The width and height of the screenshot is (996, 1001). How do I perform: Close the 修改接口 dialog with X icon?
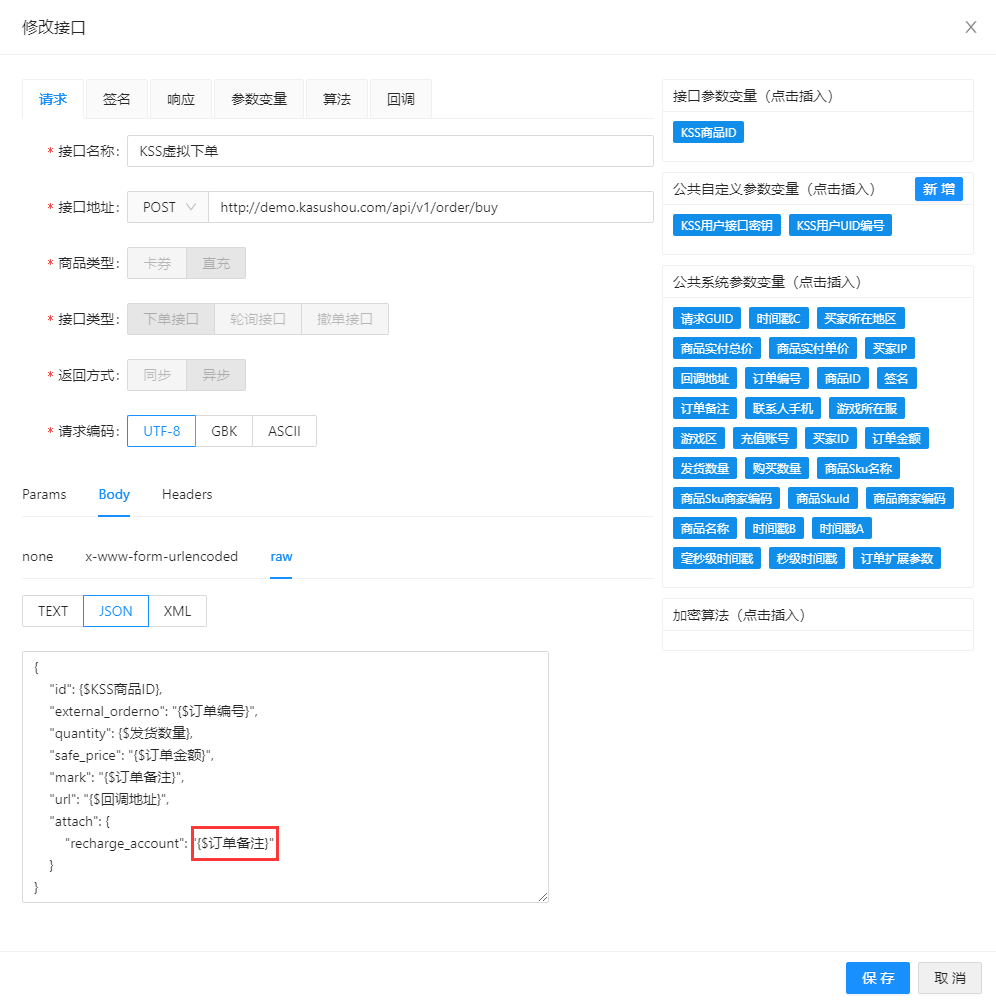click(x=970, y=27)
